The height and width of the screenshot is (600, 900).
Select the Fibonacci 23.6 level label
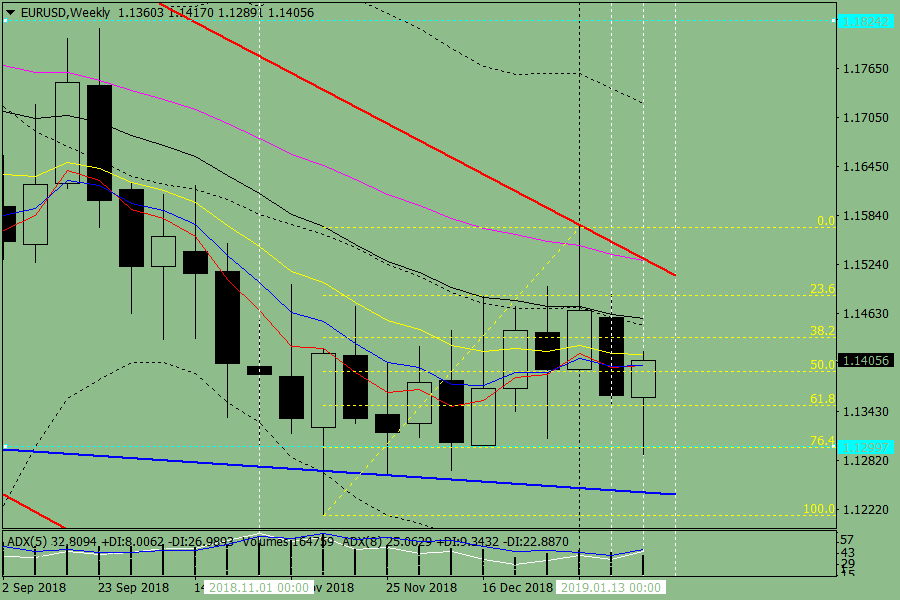click(823, 289)
